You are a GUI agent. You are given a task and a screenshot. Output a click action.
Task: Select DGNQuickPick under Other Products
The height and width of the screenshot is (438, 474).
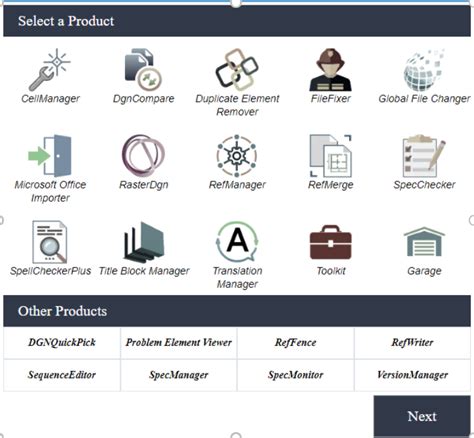(x=62, y=342)
